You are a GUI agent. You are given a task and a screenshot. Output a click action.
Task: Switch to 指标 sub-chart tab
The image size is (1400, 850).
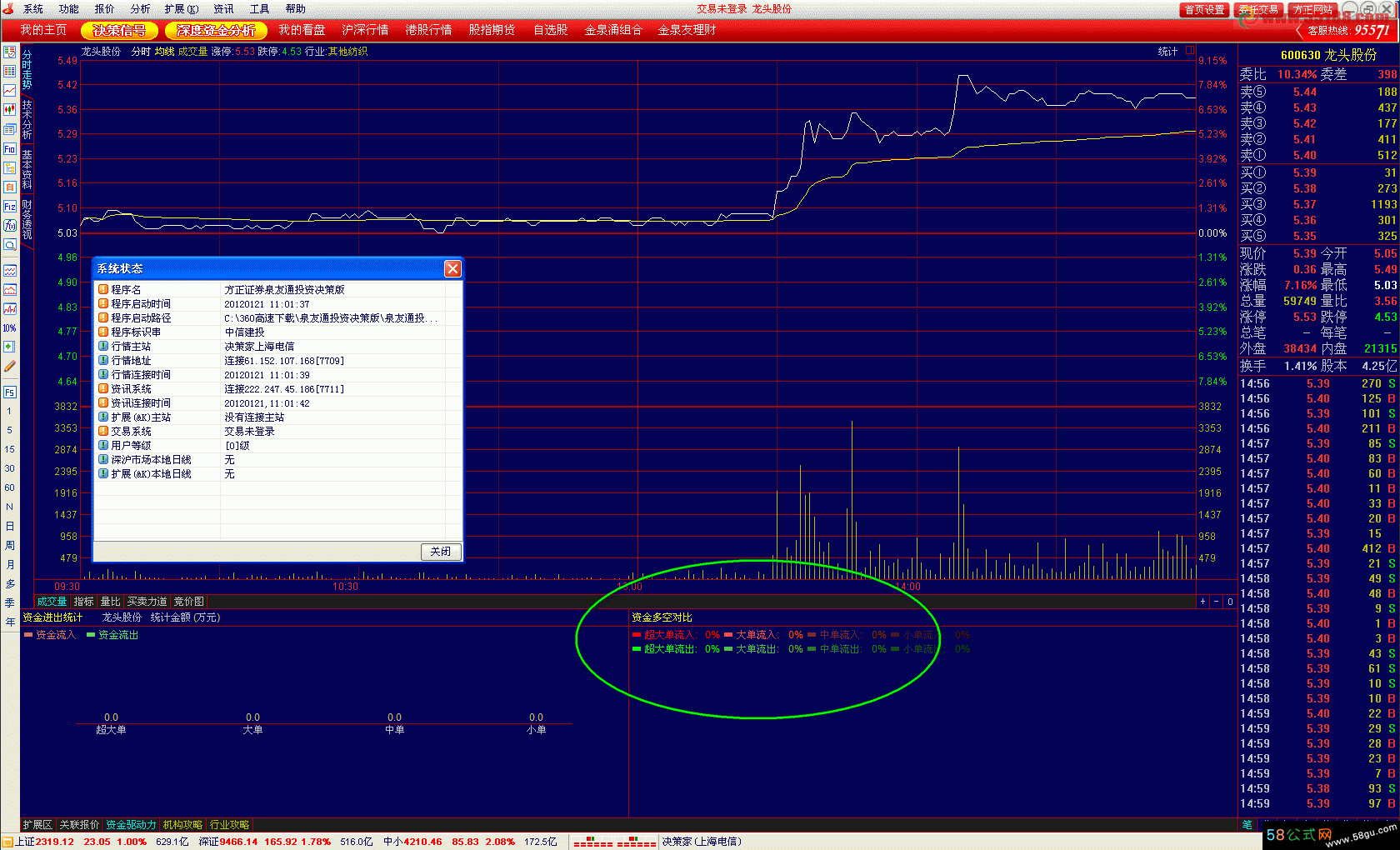pyautogui.click(x=83, y=602)
